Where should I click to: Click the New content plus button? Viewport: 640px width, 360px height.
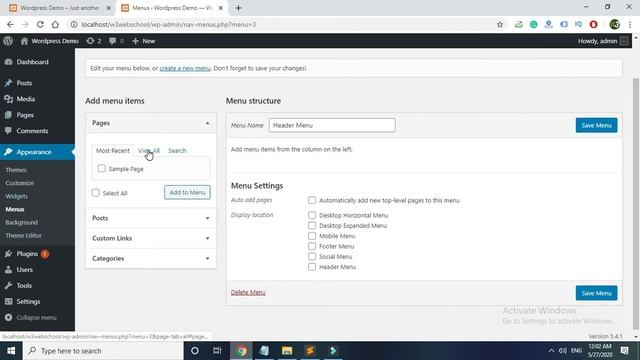[144, 41]
